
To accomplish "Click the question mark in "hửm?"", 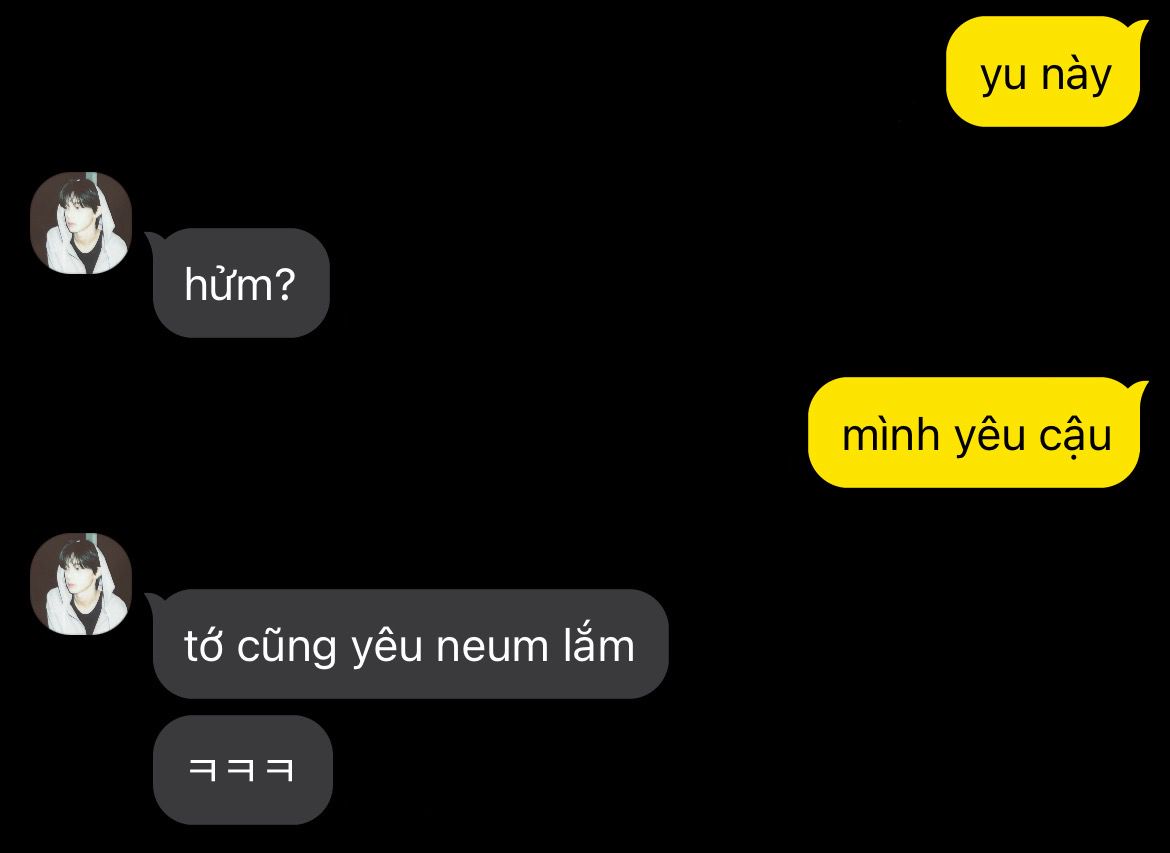I will point(285,284).
